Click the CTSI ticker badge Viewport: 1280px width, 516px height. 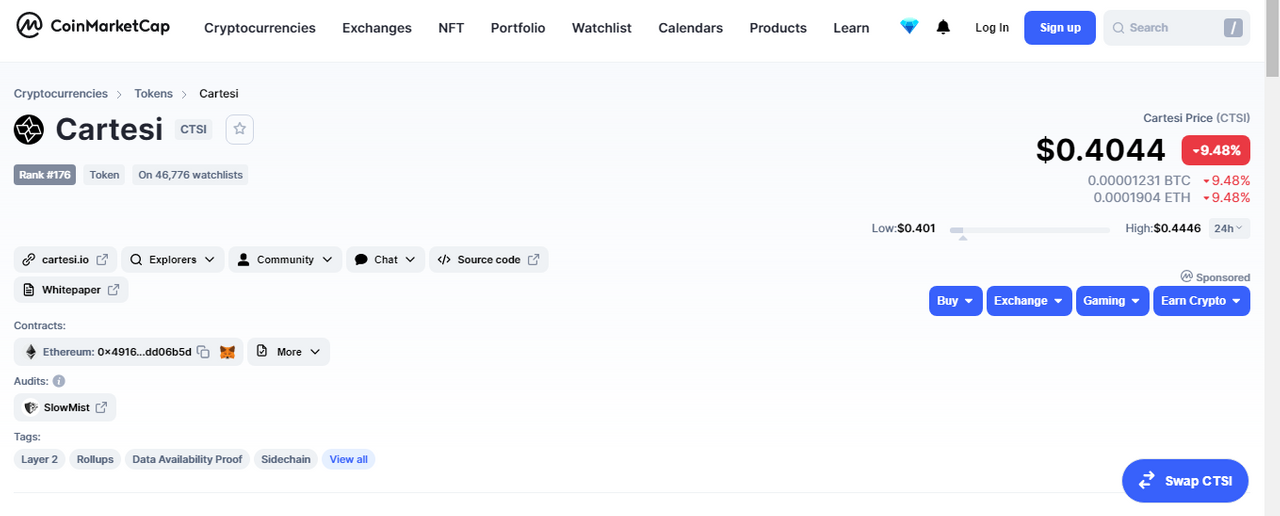pyautogui.click(x=194, y=129)
